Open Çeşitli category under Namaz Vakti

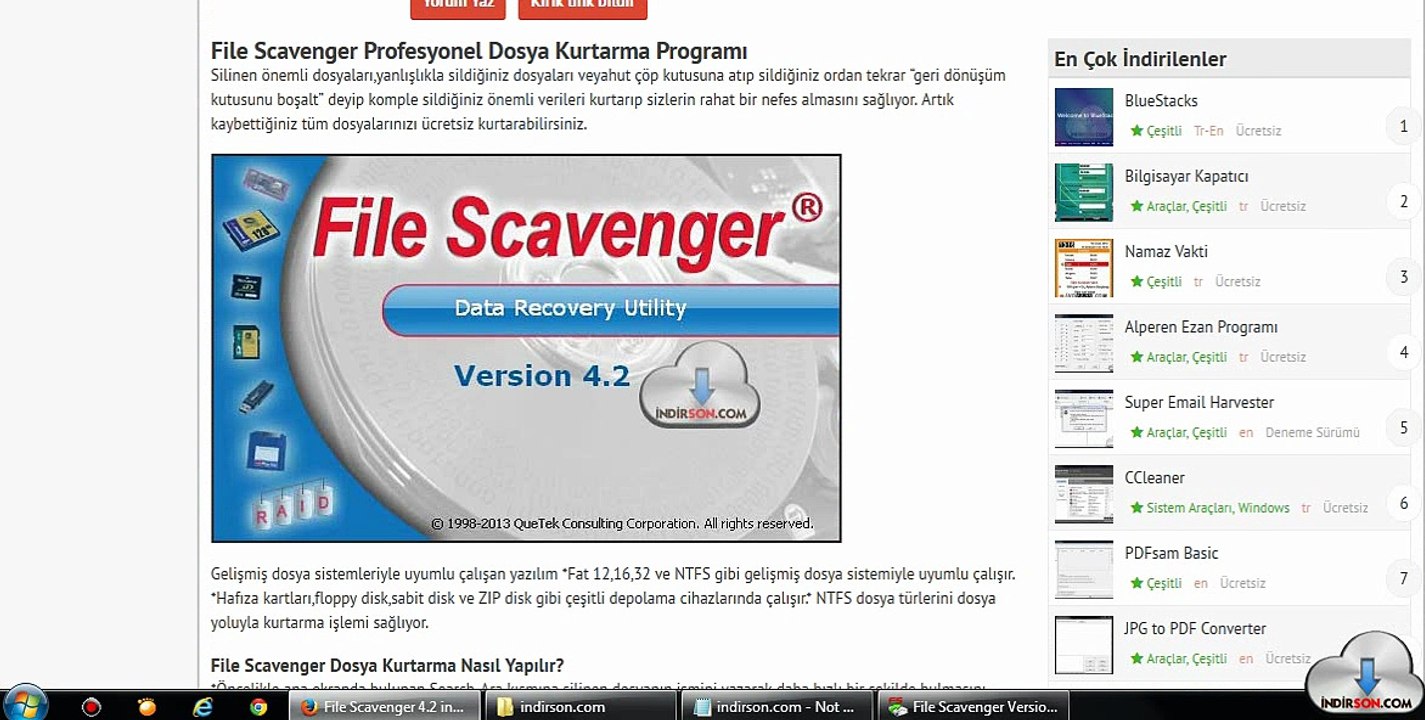click(x=1164, y=282)
